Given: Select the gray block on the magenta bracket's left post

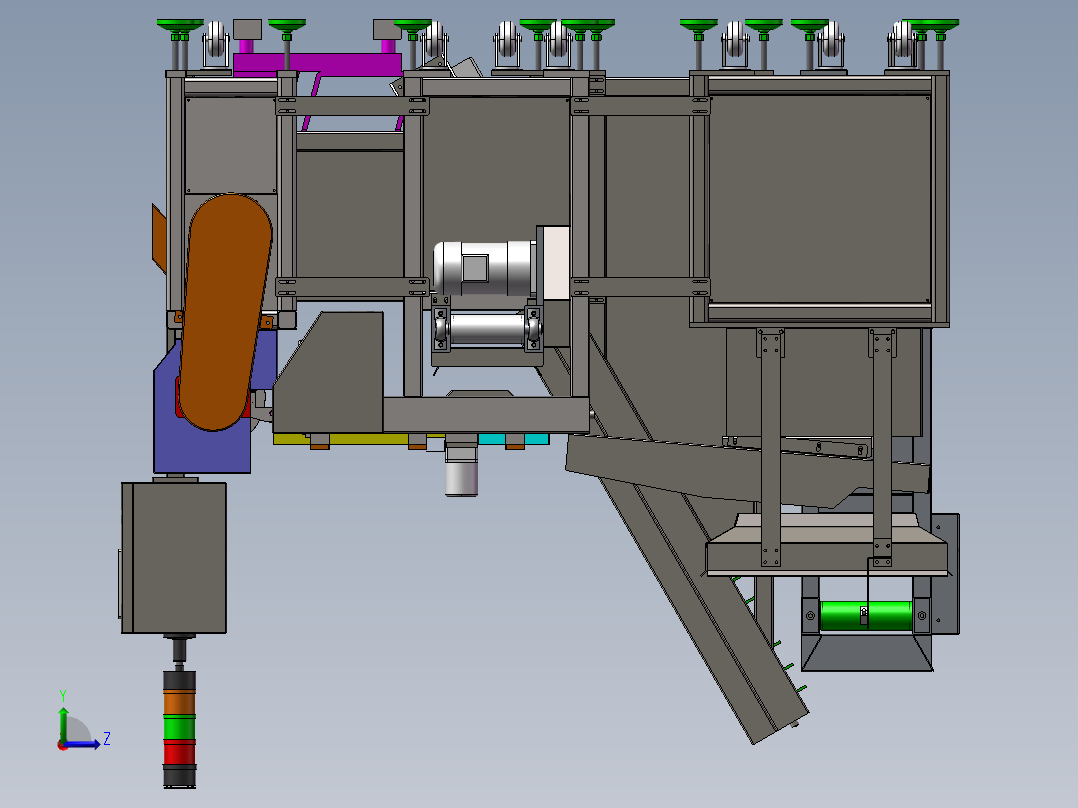Looking at the screenshot, I should tap(248, 30).
